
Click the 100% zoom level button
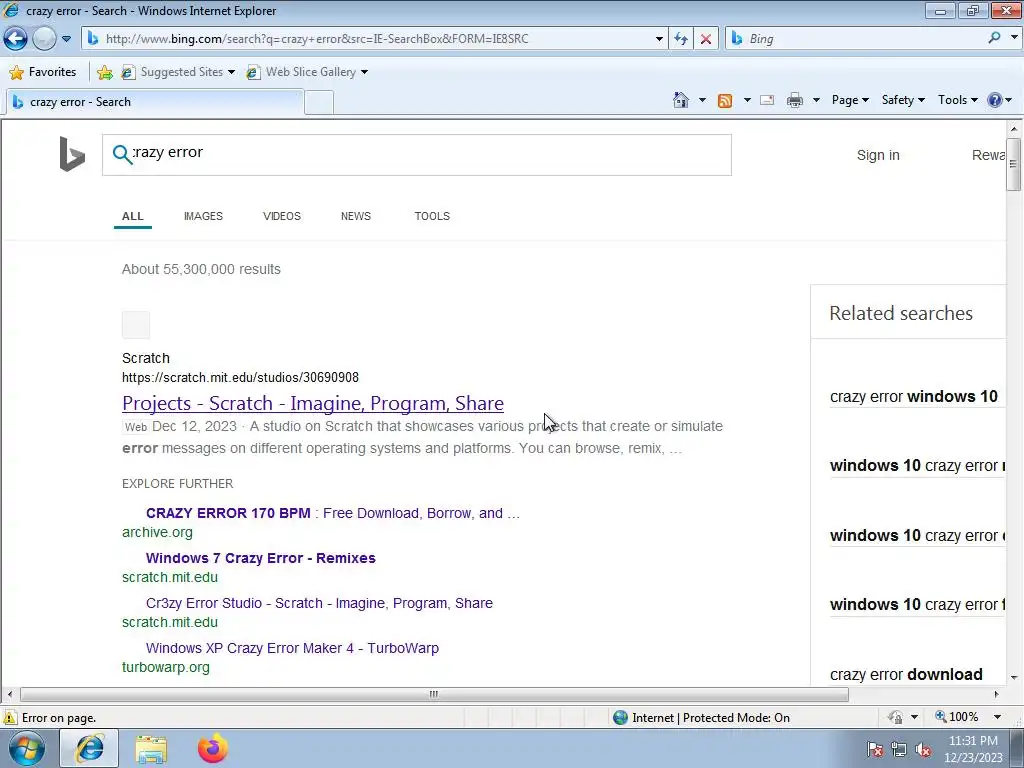[957, 717]
